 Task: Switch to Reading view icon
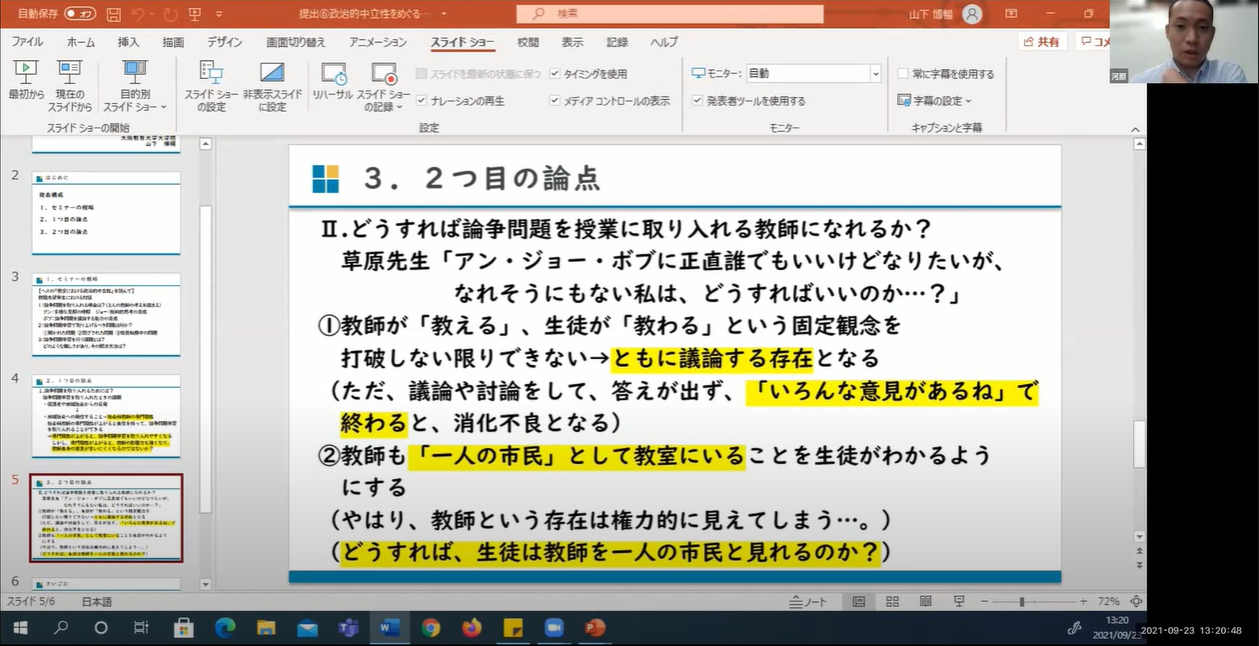tap(926, 602)
